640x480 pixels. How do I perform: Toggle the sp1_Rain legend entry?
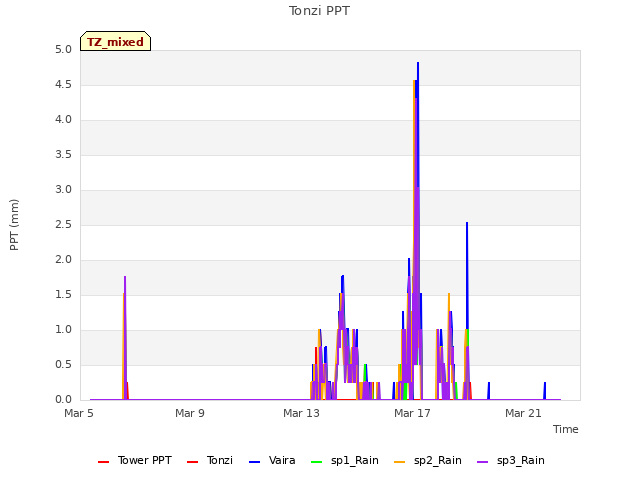coord(345,460)
